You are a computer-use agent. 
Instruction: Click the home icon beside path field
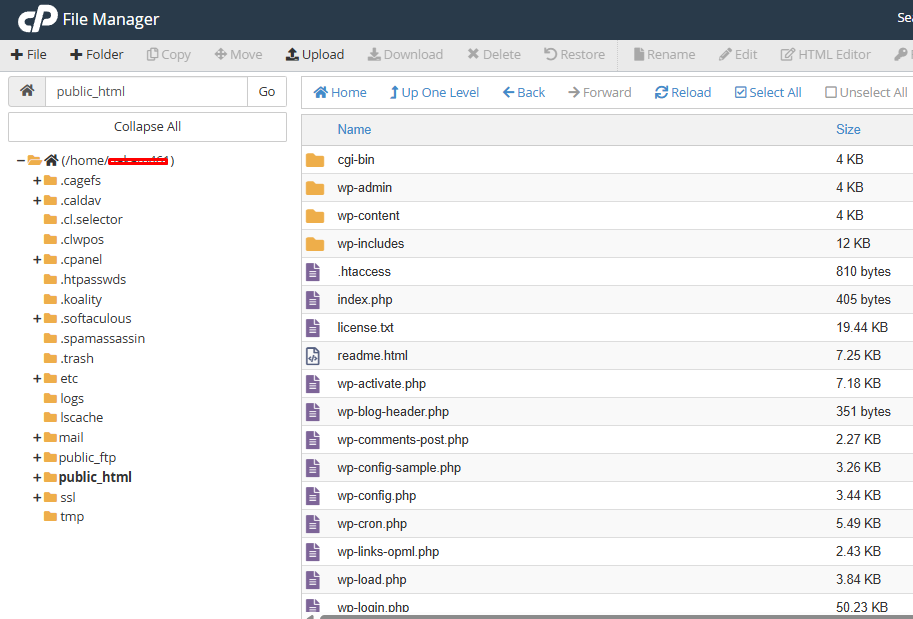click(27, 91)
